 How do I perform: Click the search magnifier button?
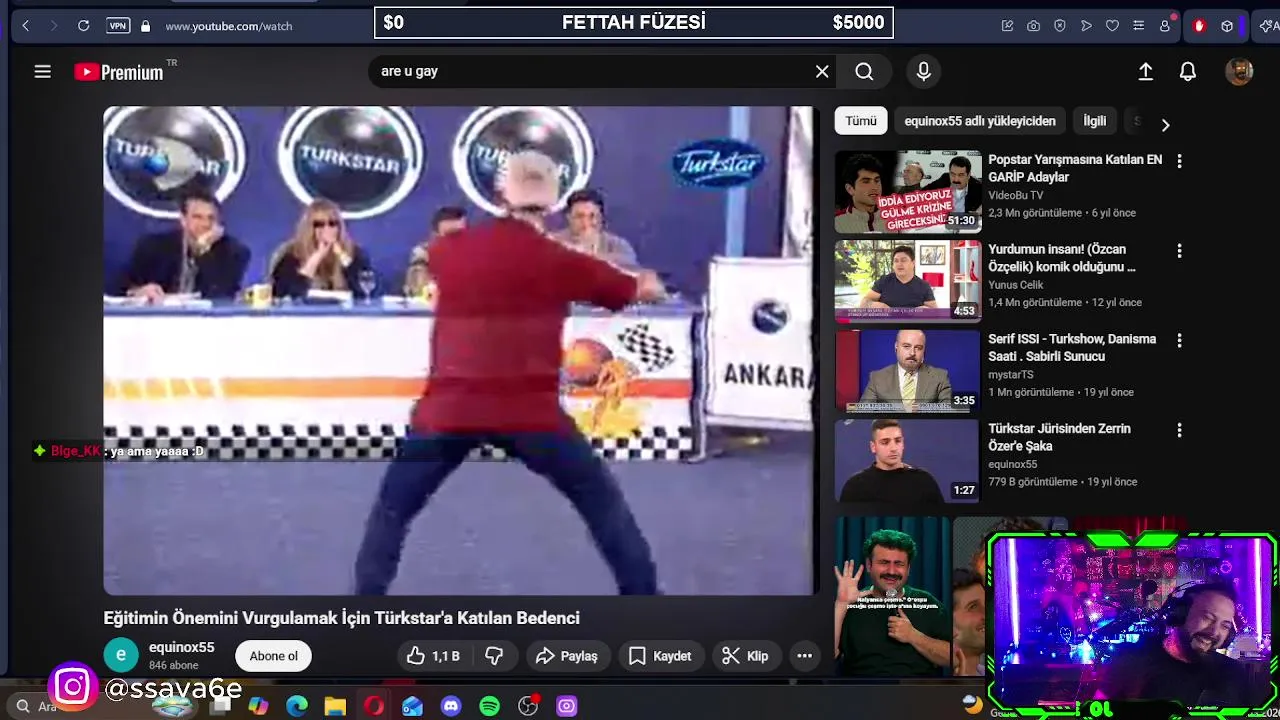(x=864, y=71)
